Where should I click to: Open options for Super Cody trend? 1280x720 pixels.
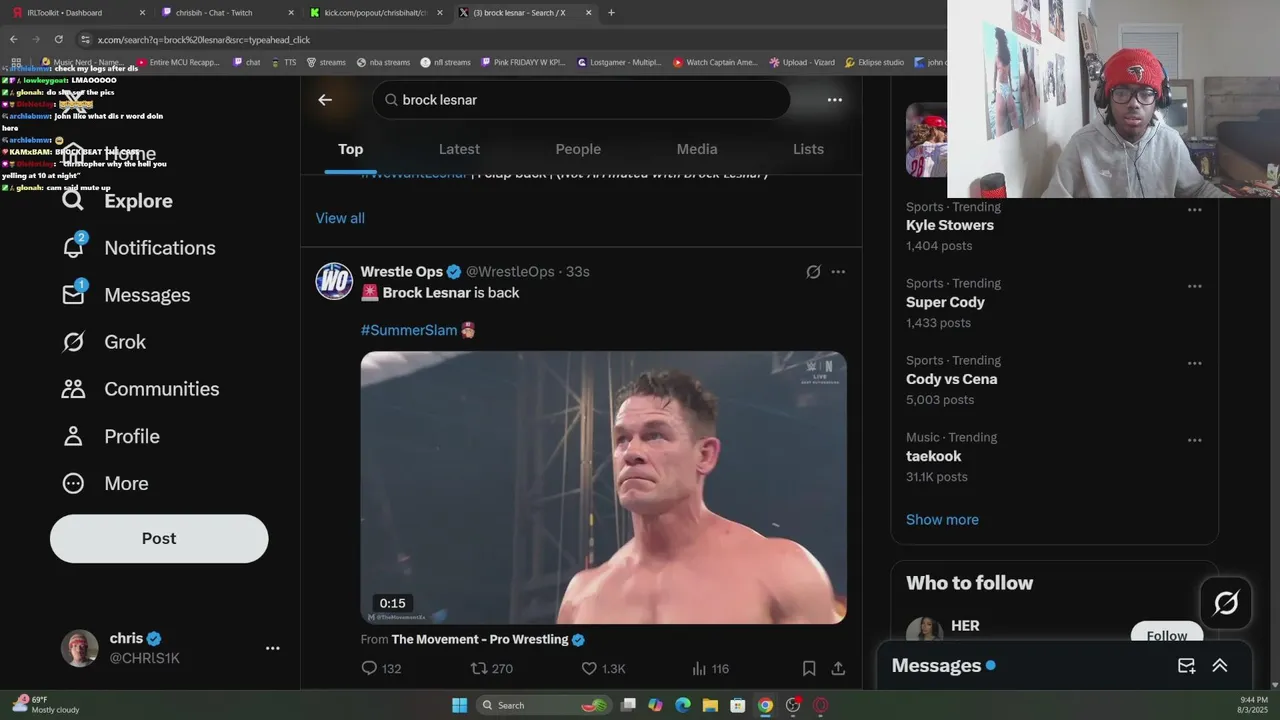[1194, 286]
